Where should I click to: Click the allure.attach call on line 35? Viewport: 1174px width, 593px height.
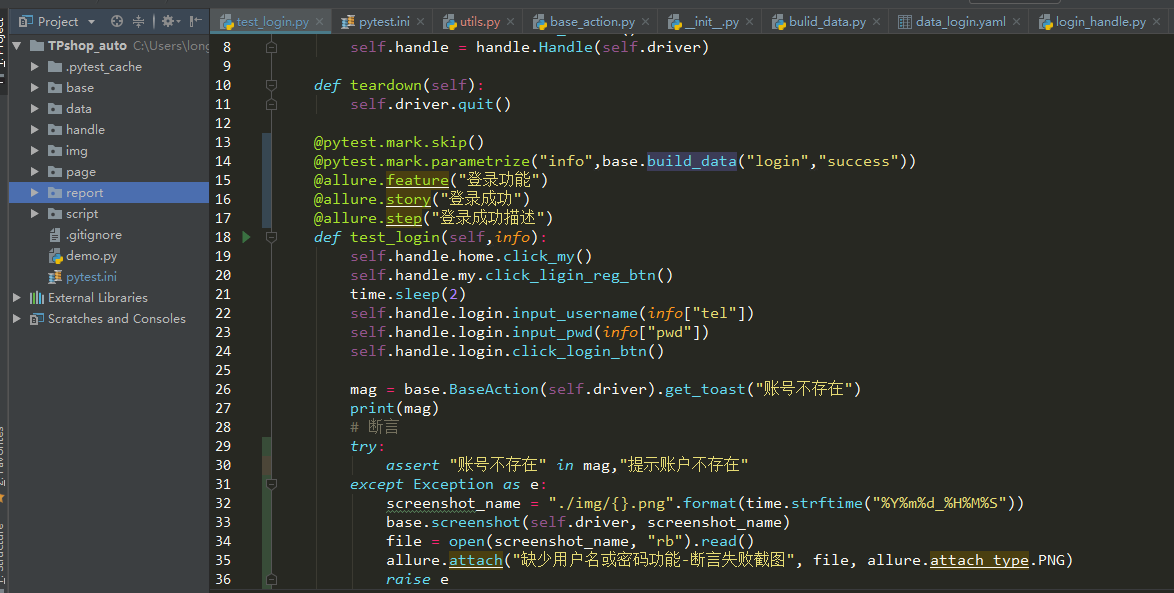[475, 560]
